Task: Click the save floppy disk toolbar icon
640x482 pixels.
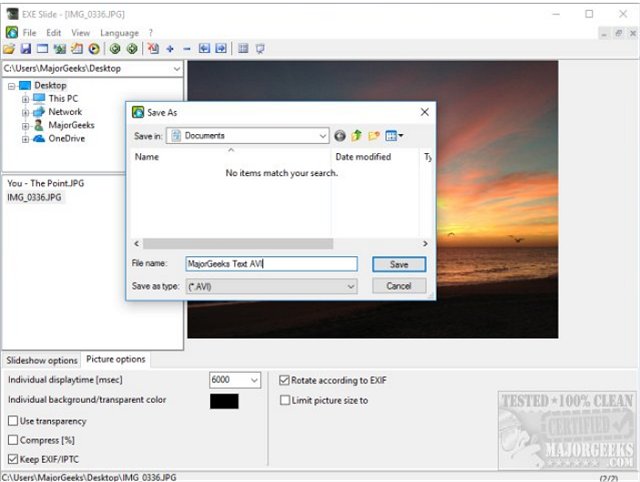Action: pos(26,49)
